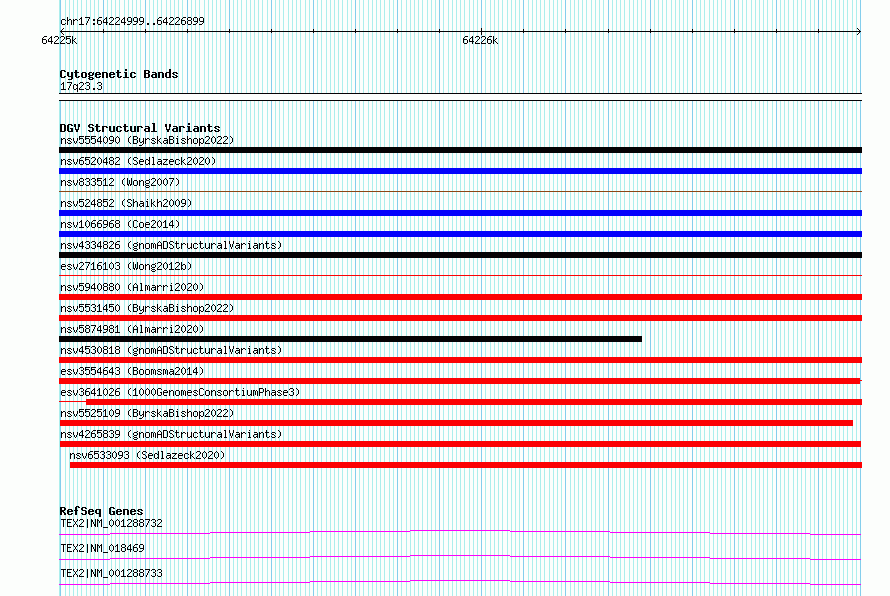Open nsv4334826 (gnomADStructuralVariants) label

click(171, 245)
